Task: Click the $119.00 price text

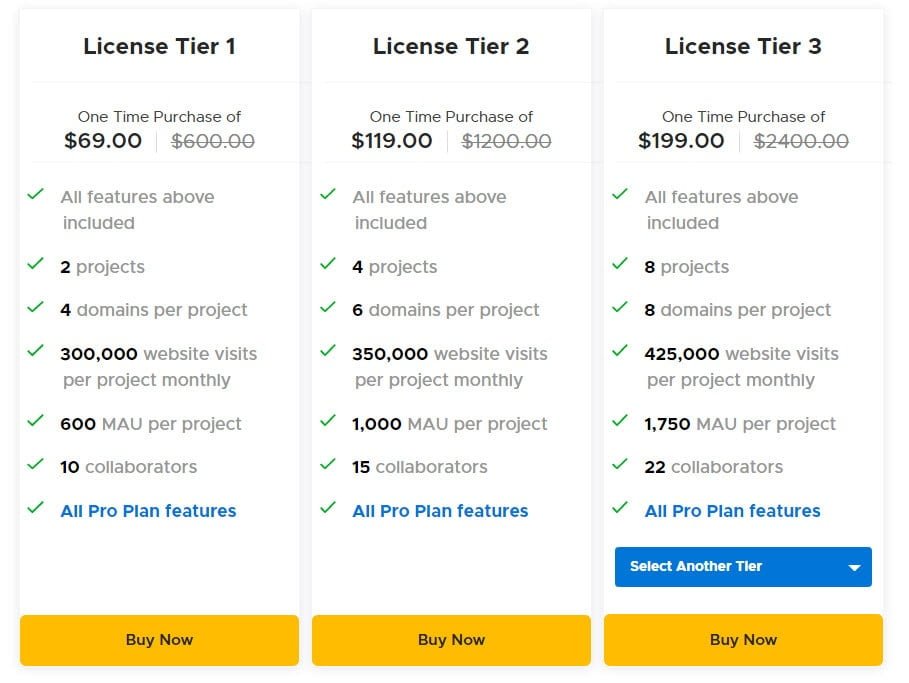Action: (x=391, y=140)
